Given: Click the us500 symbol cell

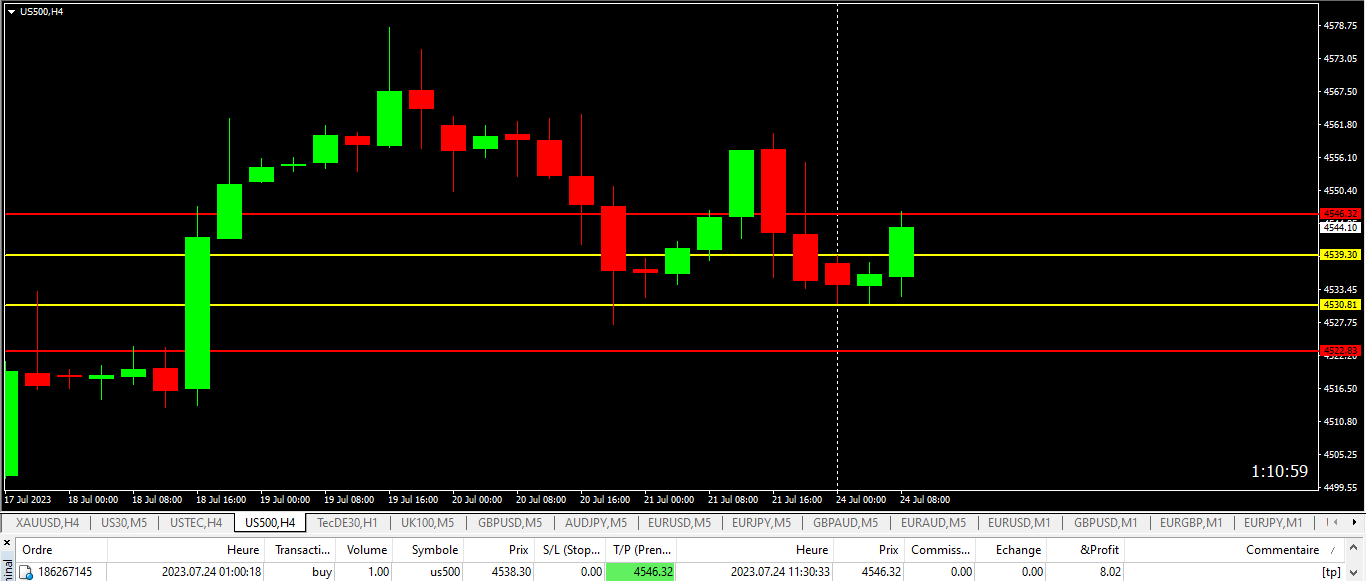Looking at the screenshot, I should coord(443,572).
